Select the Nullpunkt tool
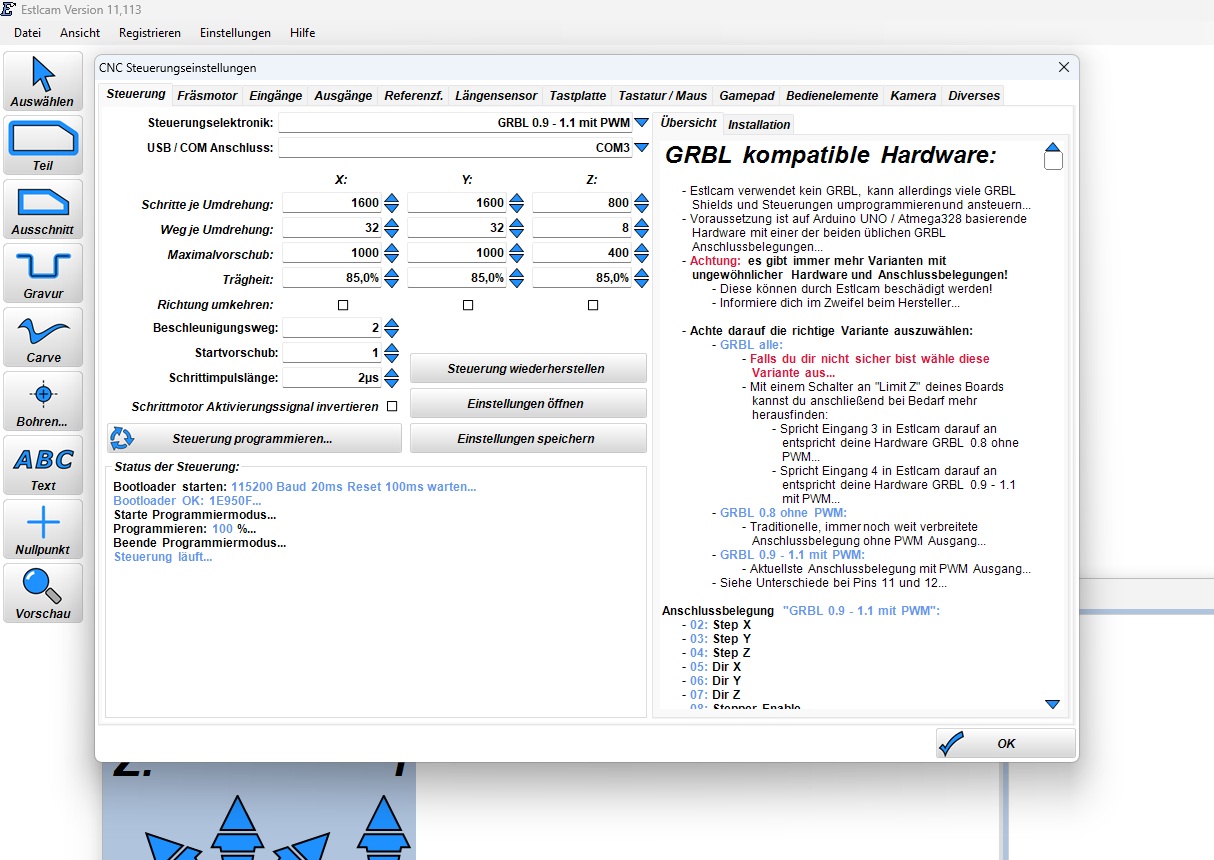Image resolution: width=1214 pixels, height=860 pixels. [x=43, y=529]
